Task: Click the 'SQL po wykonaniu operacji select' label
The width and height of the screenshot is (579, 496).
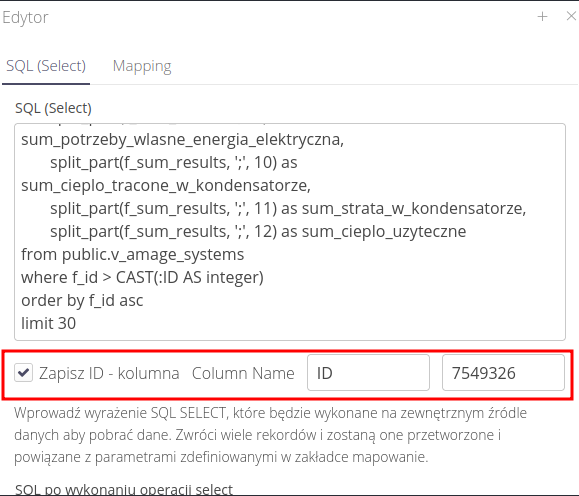Action: point(124,489)
